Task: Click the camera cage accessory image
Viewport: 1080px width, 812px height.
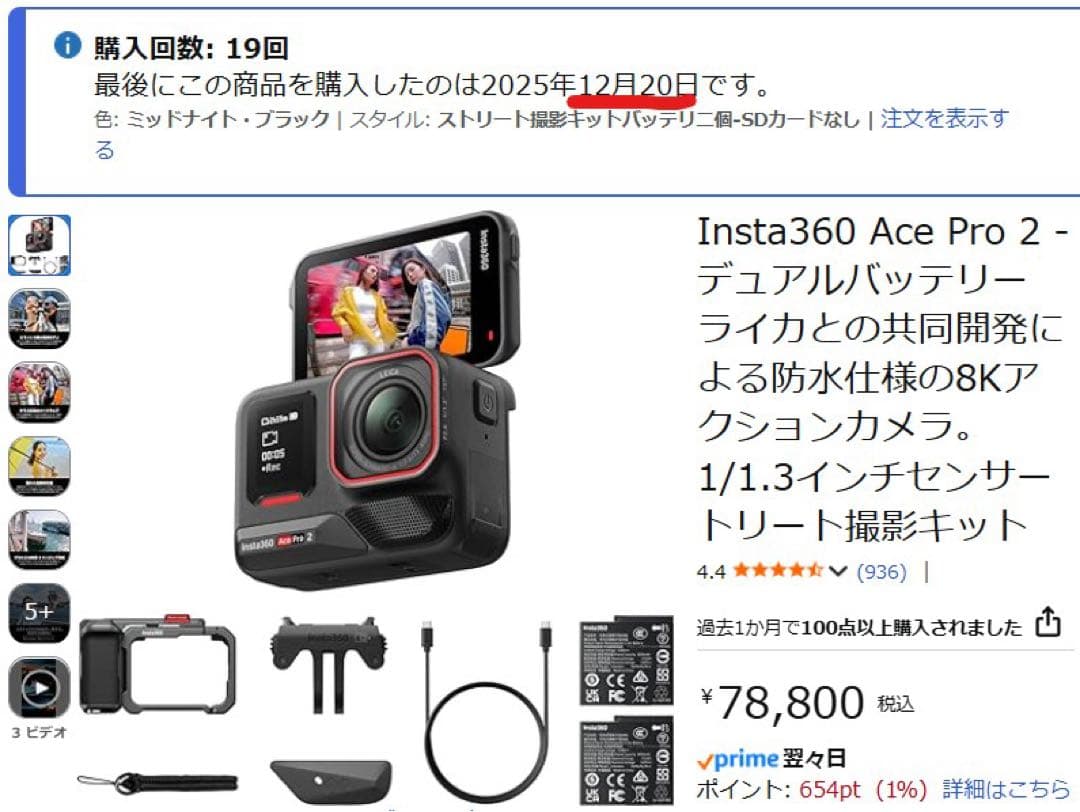Action: [158, 665]
